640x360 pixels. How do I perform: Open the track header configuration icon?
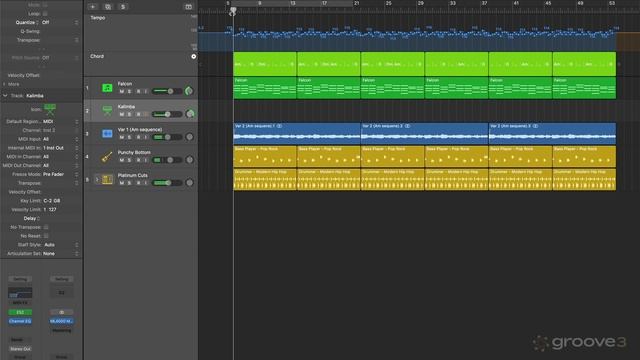188,7
